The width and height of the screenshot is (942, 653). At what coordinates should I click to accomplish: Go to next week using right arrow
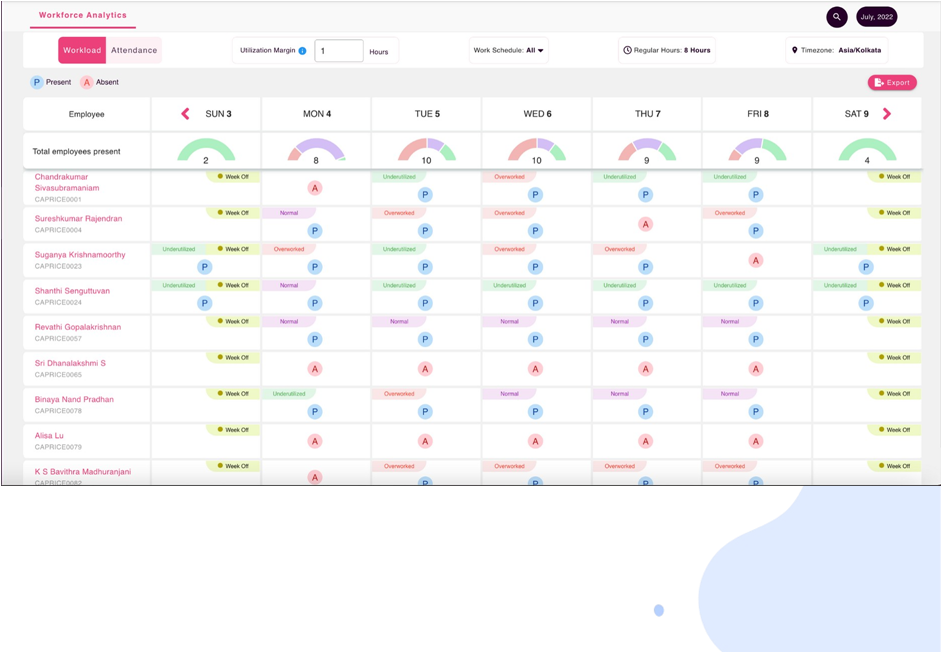886,114
